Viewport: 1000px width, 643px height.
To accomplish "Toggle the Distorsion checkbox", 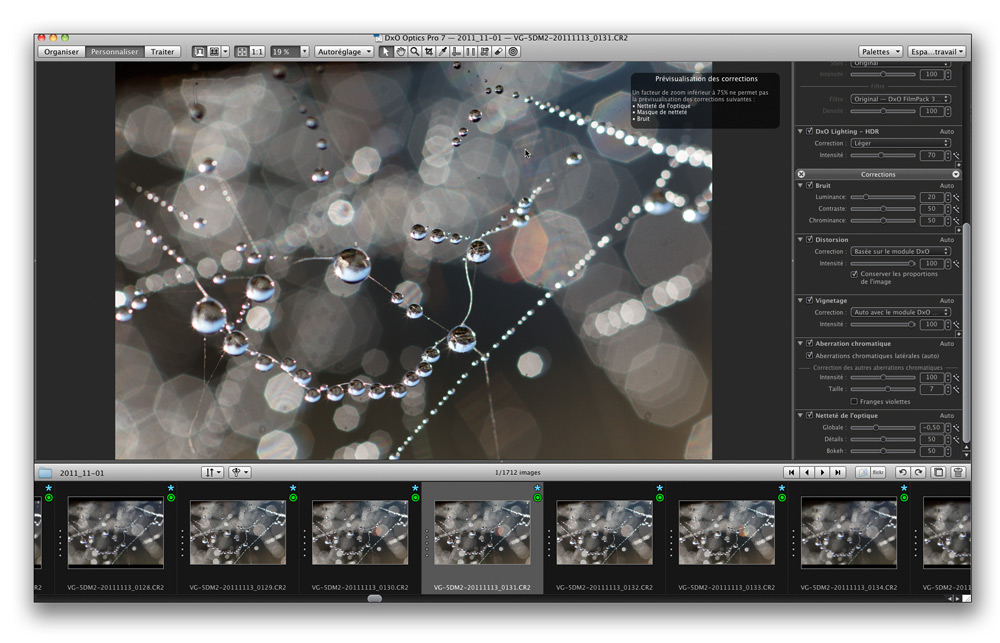I will [x=809, y=240].
